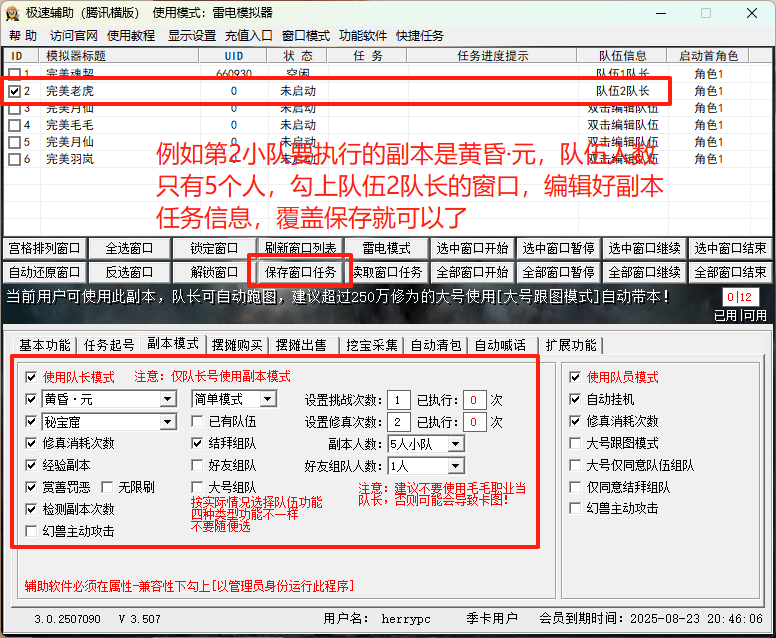This screenshot has width=776, height=638.
Task: Click the app icon in title bar
Action: [12, 13]
